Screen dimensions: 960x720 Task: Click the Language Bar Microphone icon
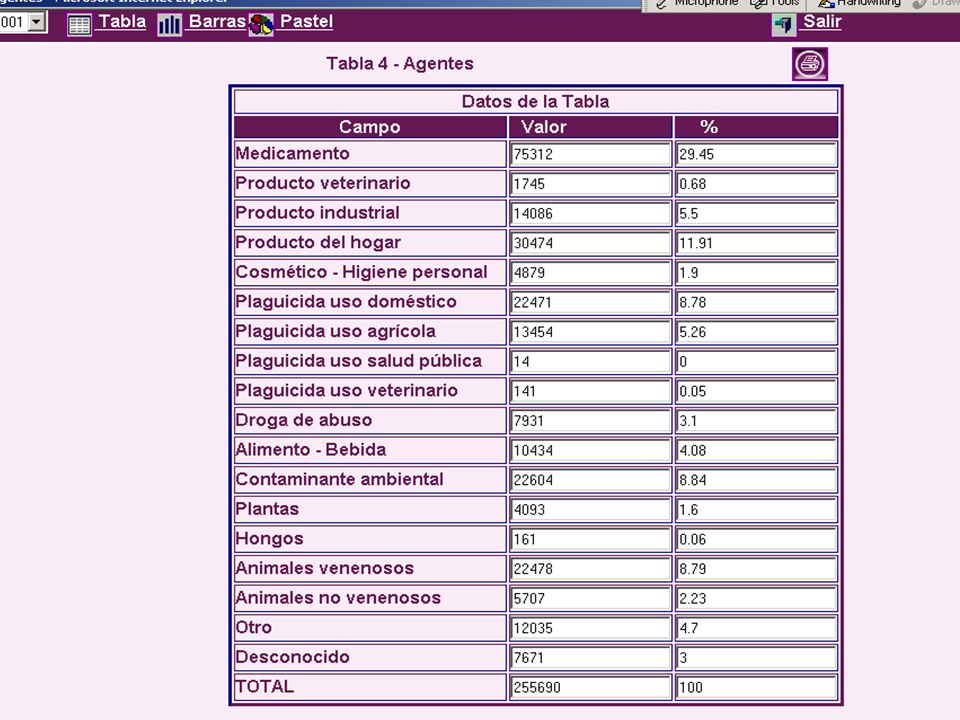tap(662, 4)
